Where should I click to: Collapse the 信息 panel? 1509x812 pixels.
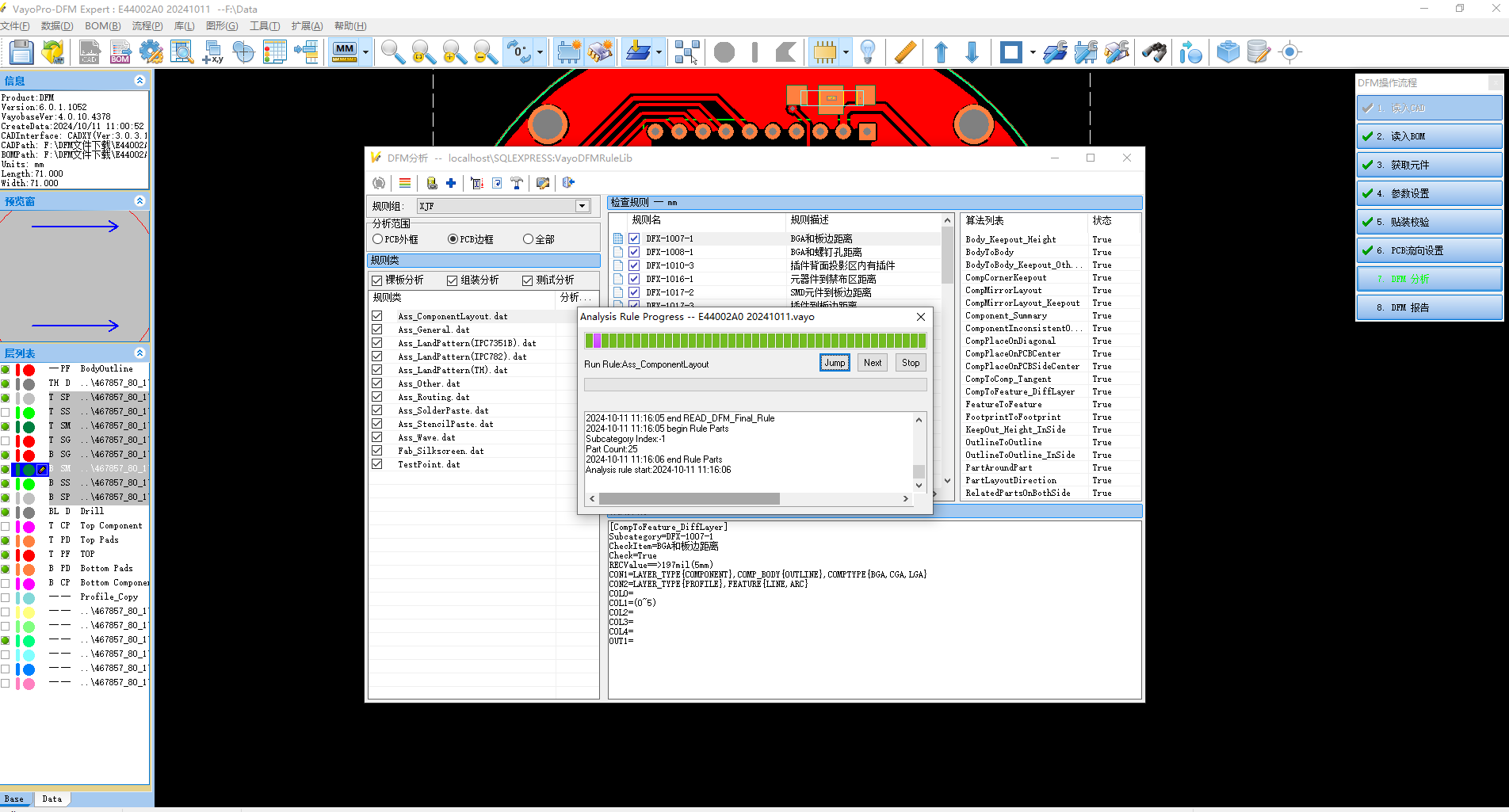(139, 81)
